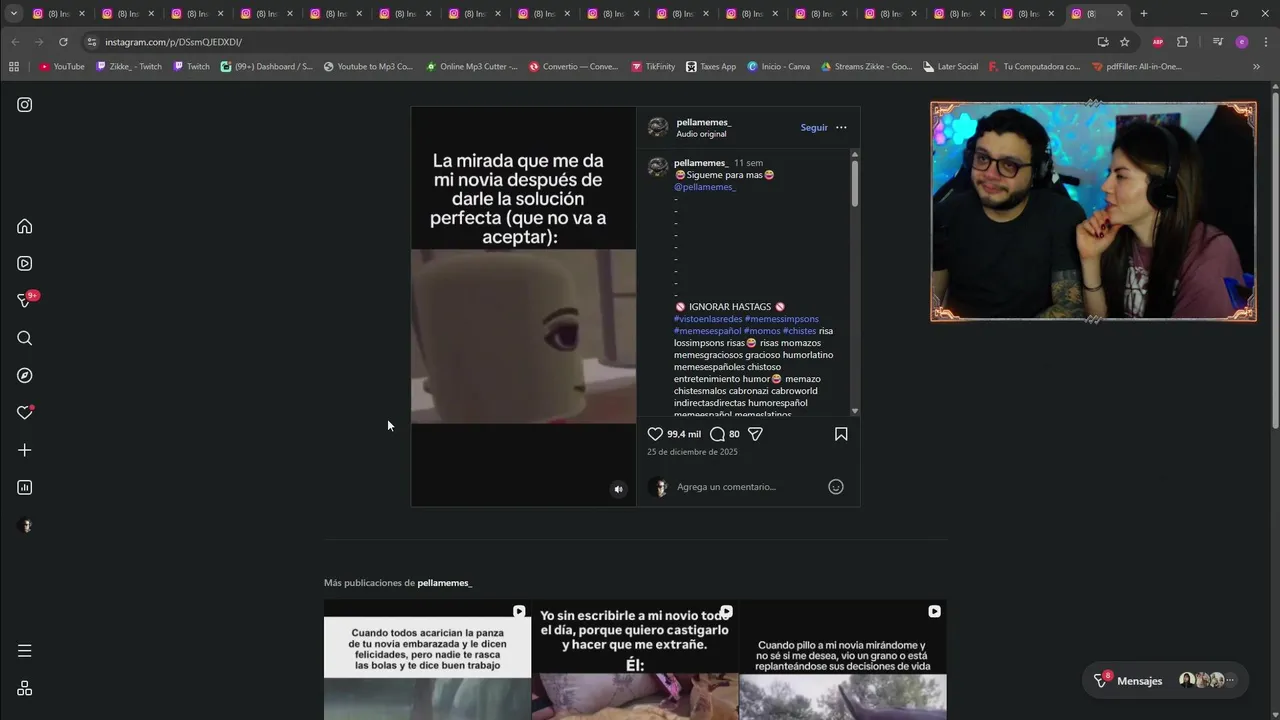
Task: Open the Extensions puzzle icon
Action: [1182, 42]
